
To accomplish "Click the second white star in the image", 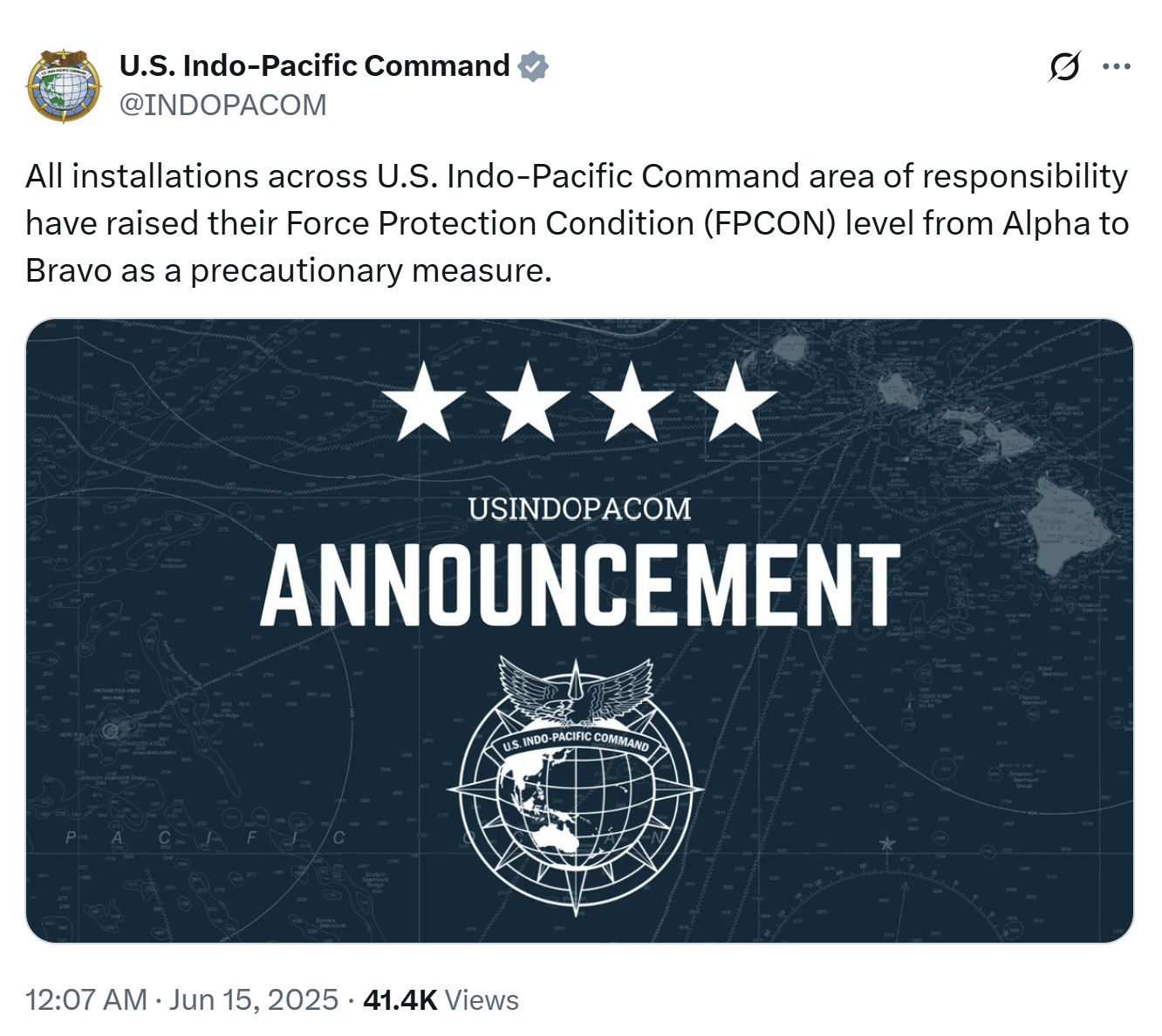I will click(528, 402).
